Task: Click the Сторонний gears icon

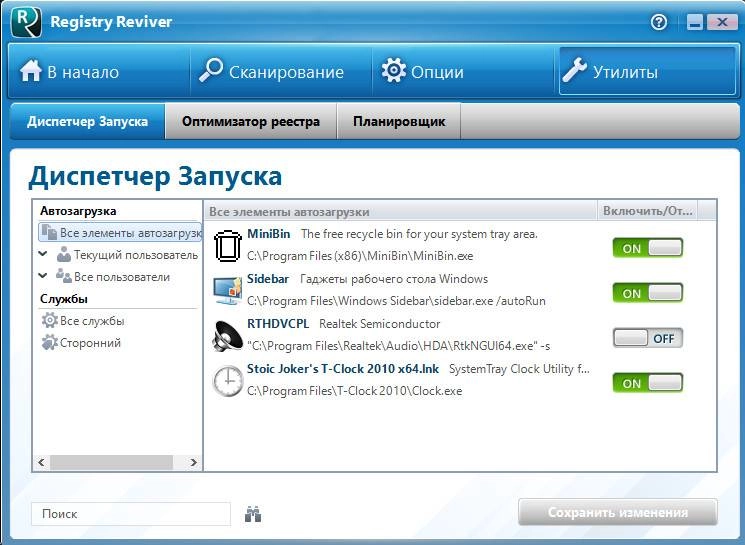Action: click(49, 342)
